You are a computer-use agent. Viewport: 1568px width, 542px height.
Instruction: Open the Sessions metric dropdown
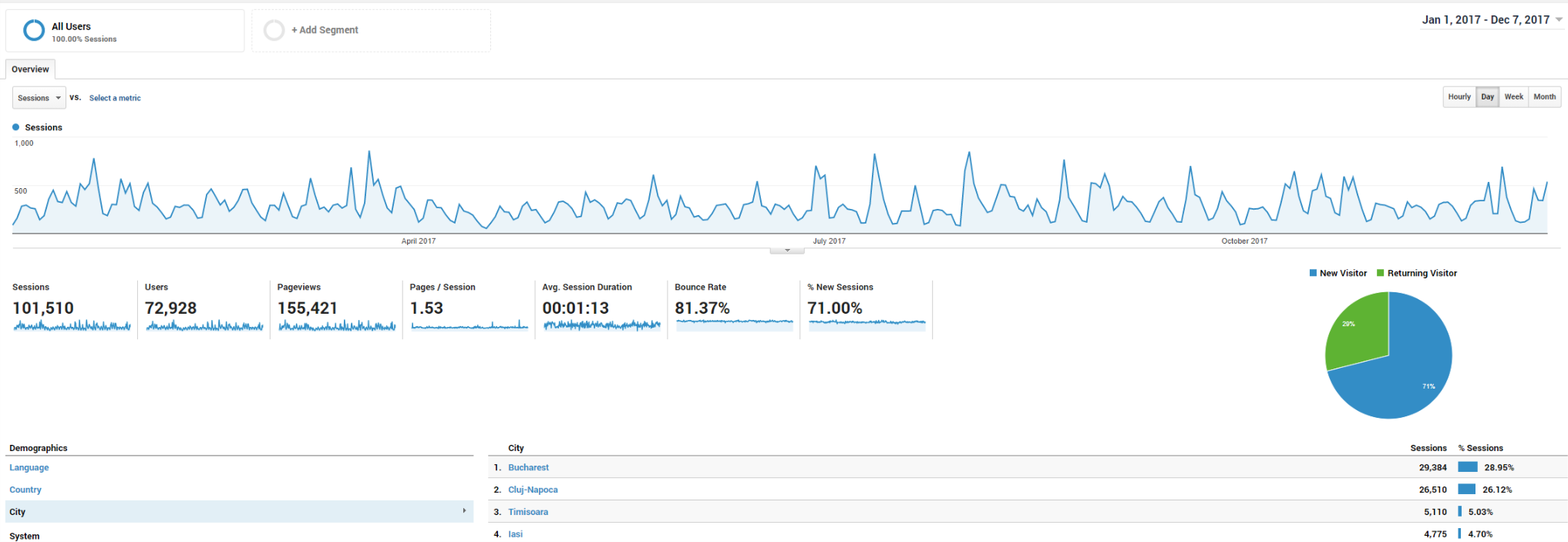click(39, 98)
